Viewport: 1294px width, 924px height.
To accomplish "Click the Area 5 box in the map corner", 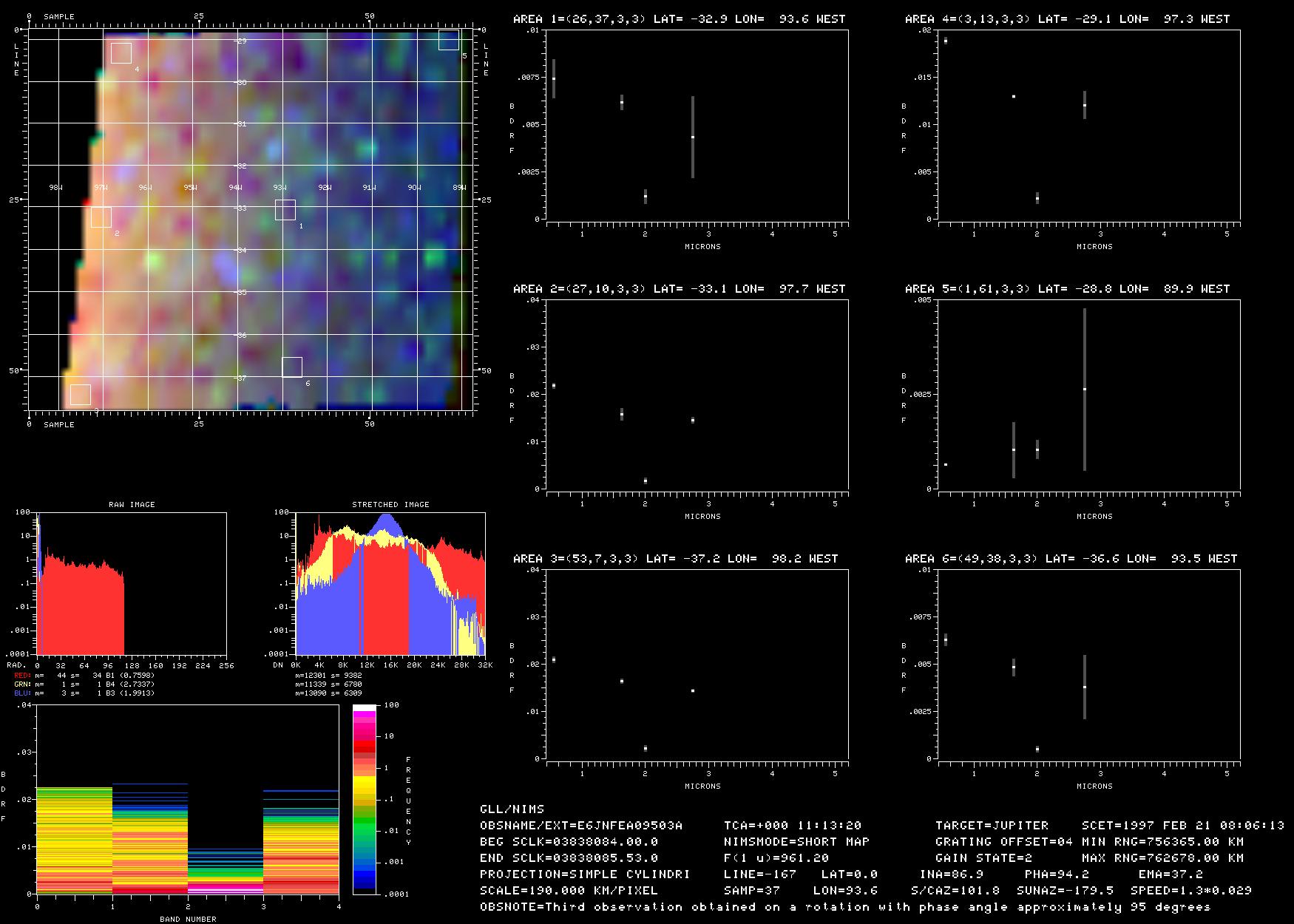I will point(449,40).
